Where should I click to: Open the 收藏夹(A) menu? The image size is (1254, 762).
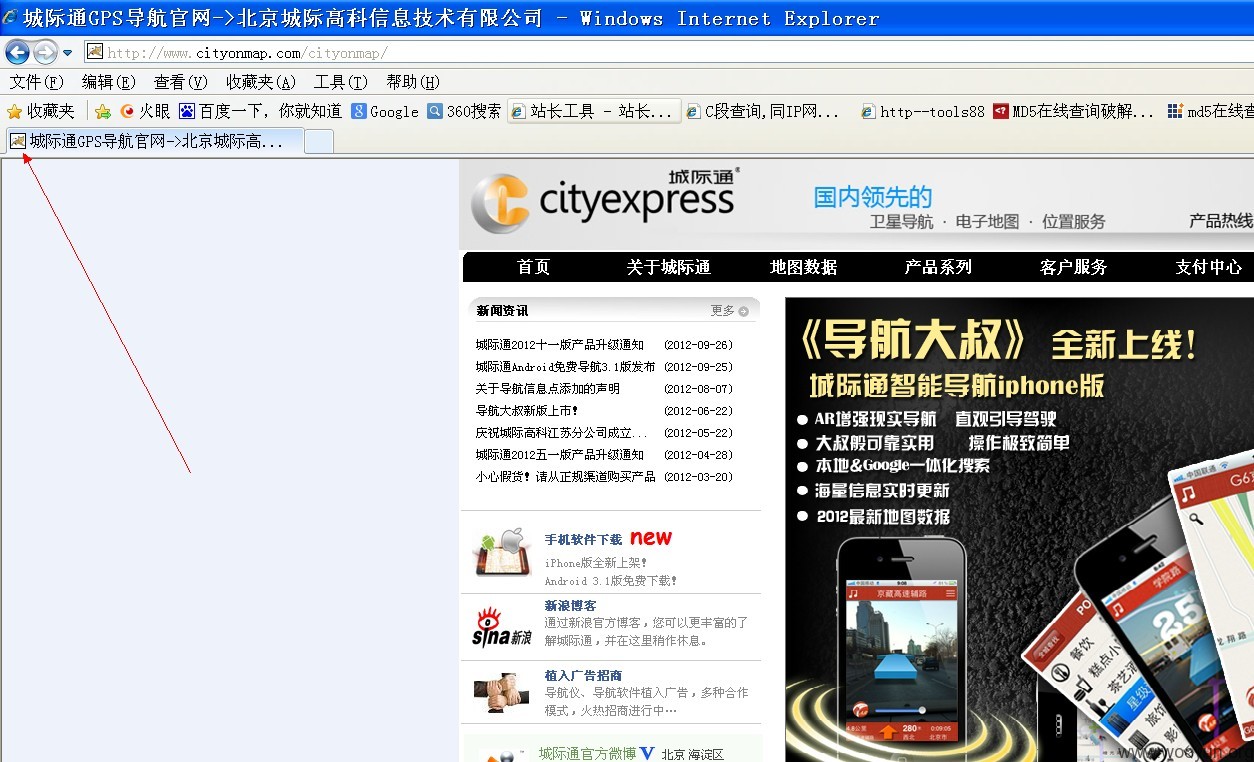[x=260, y=82]
